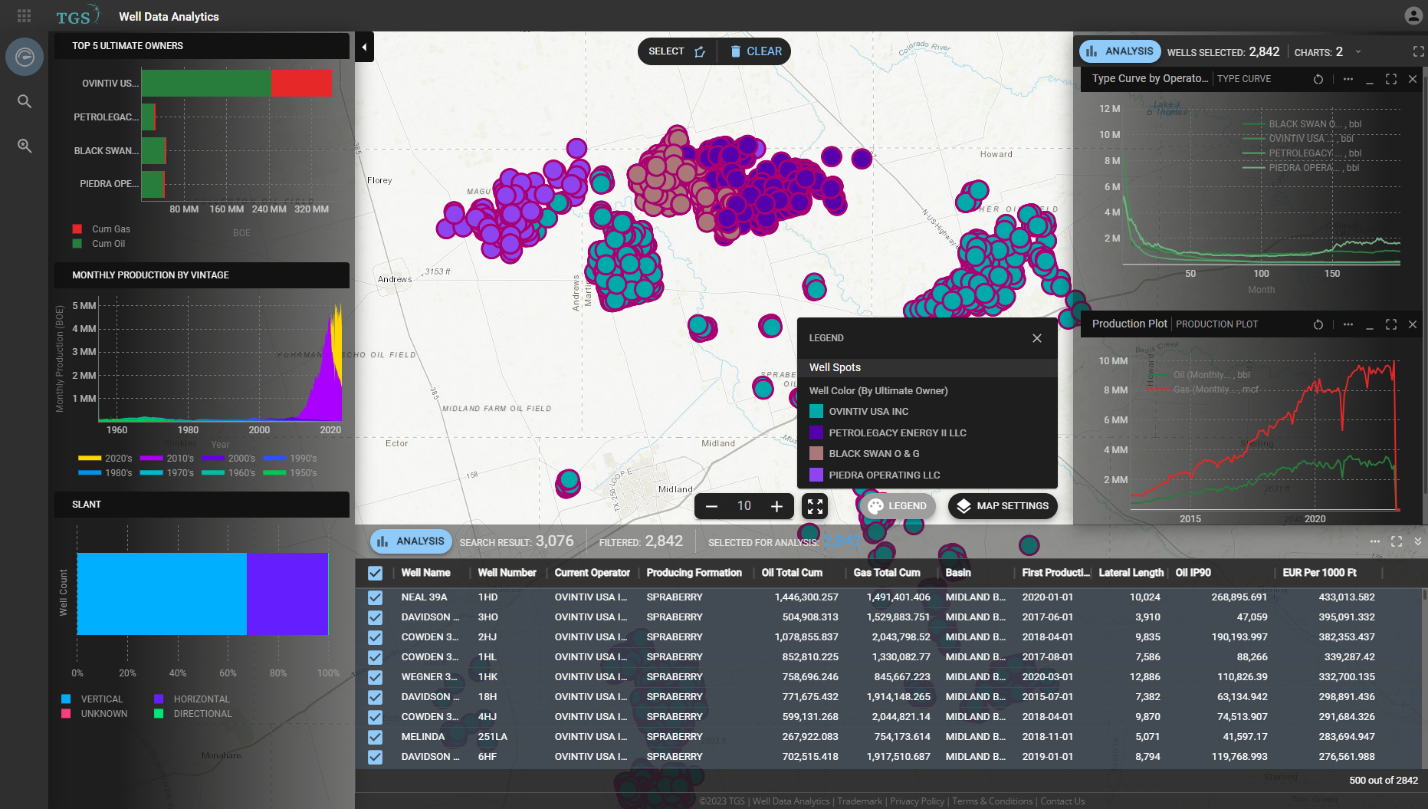Refresh the Type Curve by Operator chart
The height and width of the screenshot is (809, 1428).
pyautogui.click(x=1318, y=78)
